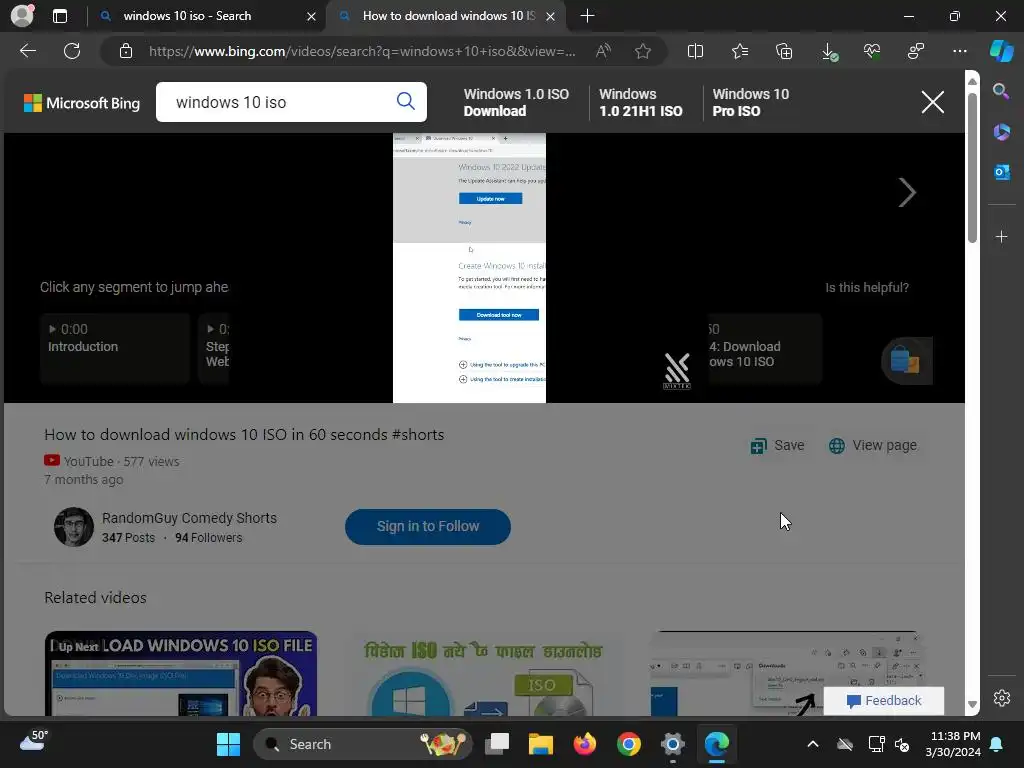Select 'Windows 1.0 ISO Download' suggestion
The image size is (1024, 768).
[516, 103]
